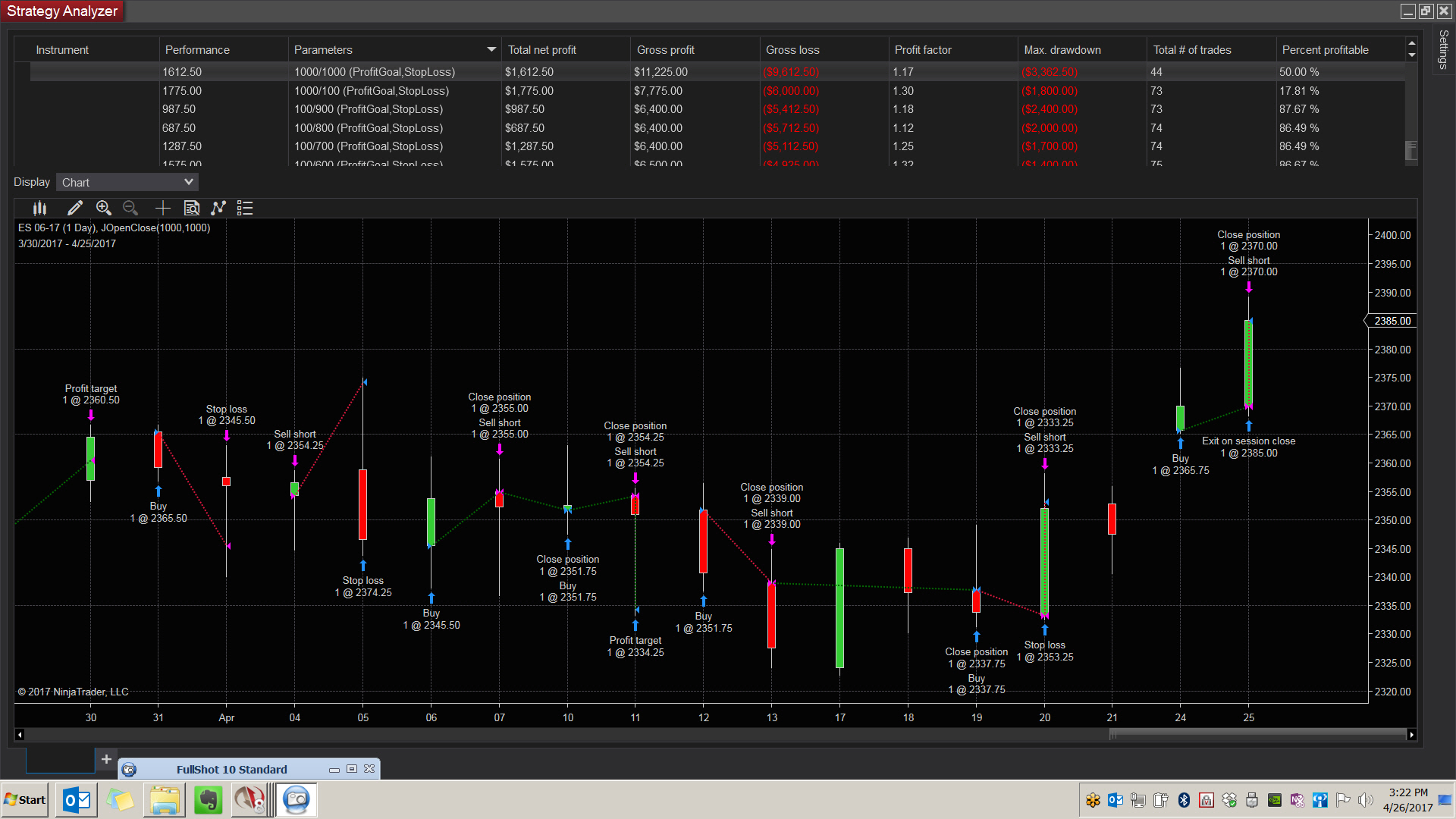
Task: Open the drawing tools pencil icon
Action: click(74, 208)
